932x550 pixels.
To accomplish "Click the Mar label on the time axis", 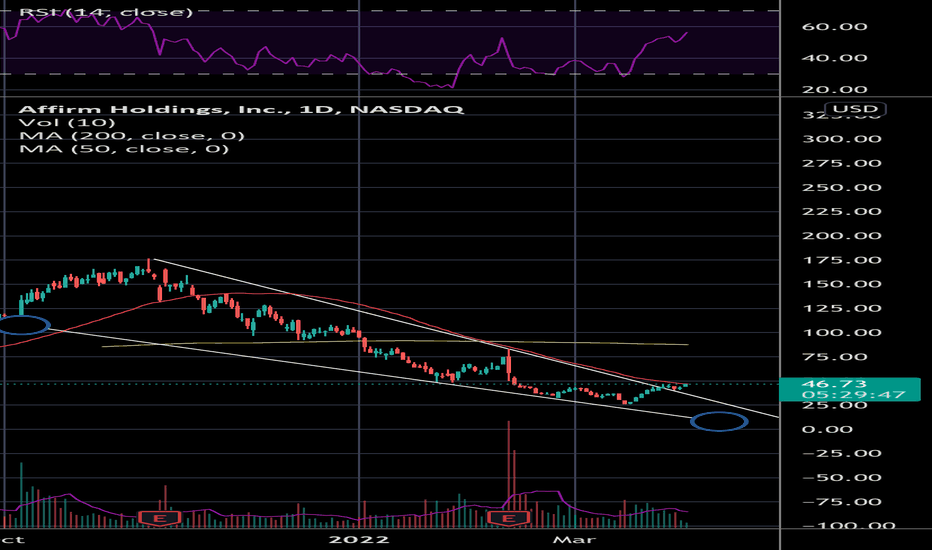I will click(574, 540).
